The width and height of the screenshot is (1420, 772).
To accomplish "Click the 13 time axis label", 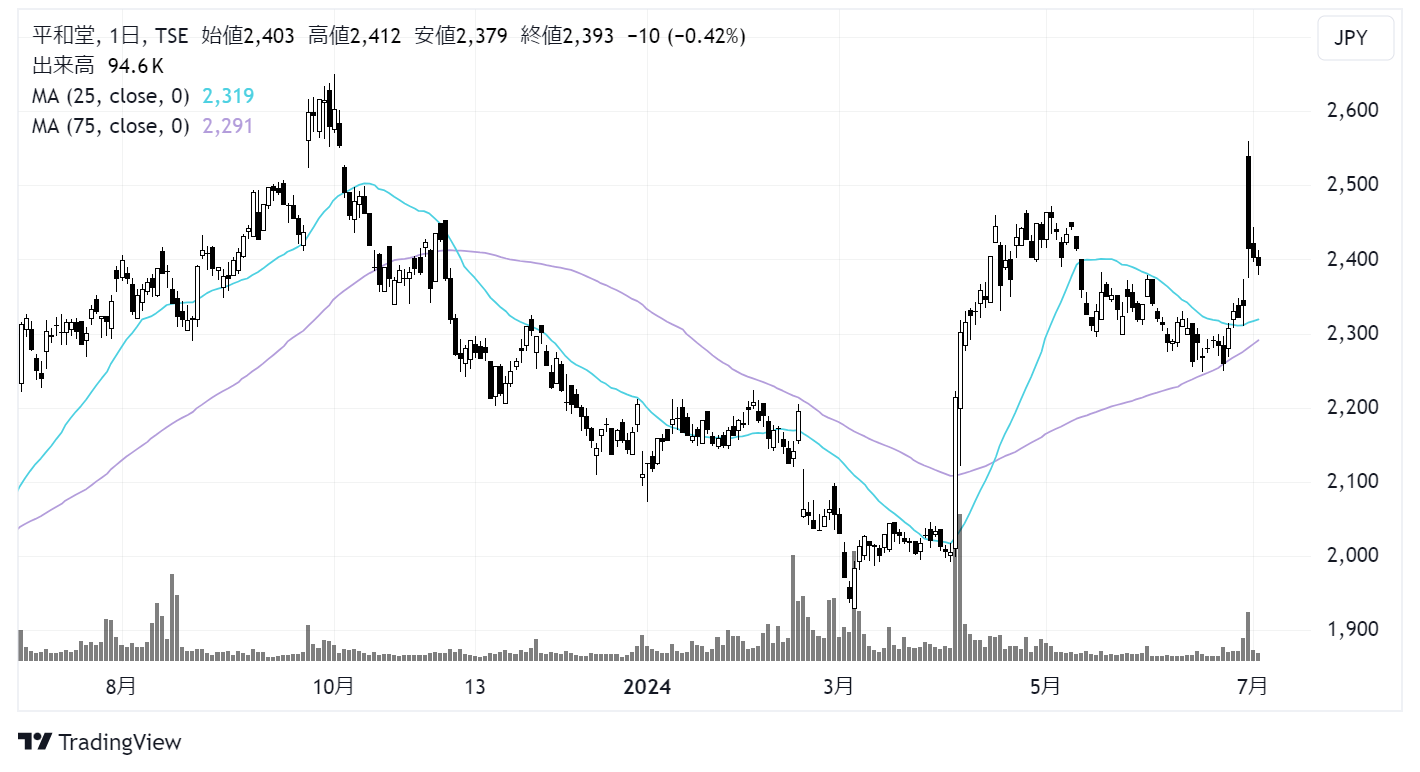I will [474, 686].
